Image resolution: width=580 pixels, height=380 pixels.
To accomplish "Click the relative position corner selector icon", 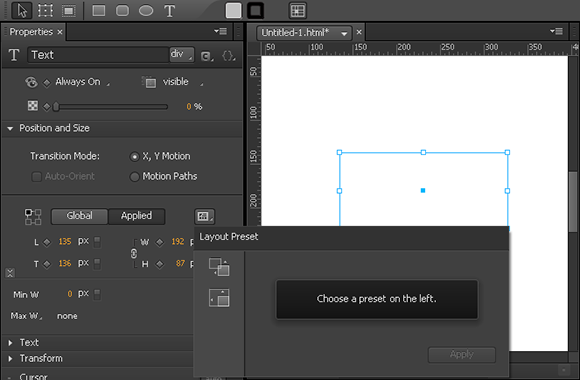I will 33,217.
